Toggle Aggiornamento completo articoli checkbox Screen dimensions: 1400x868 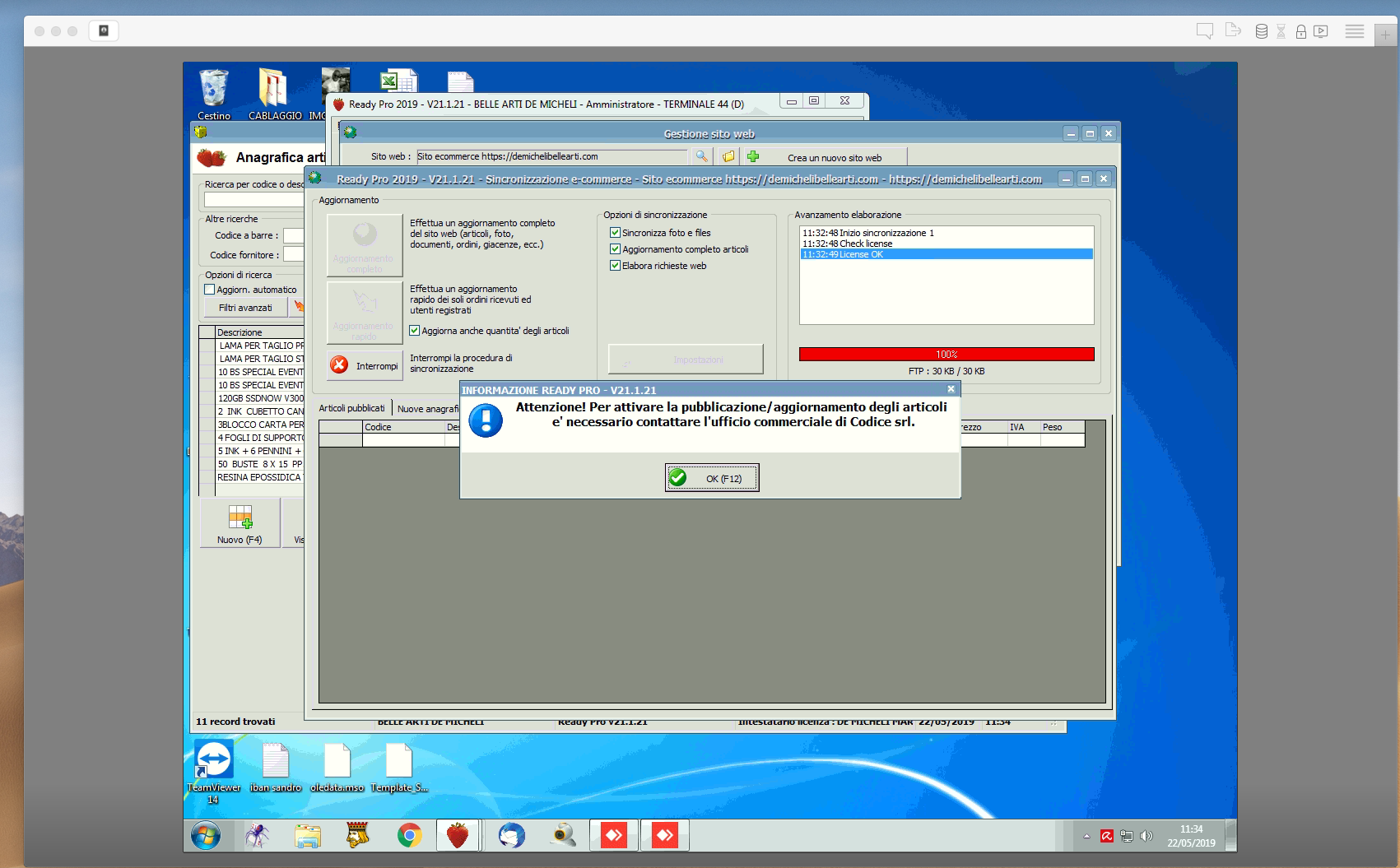pos(615,249)
